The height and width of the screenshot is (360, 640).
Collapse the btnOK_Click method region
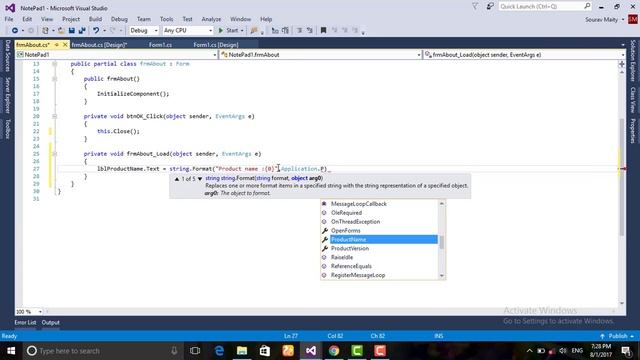54,116
